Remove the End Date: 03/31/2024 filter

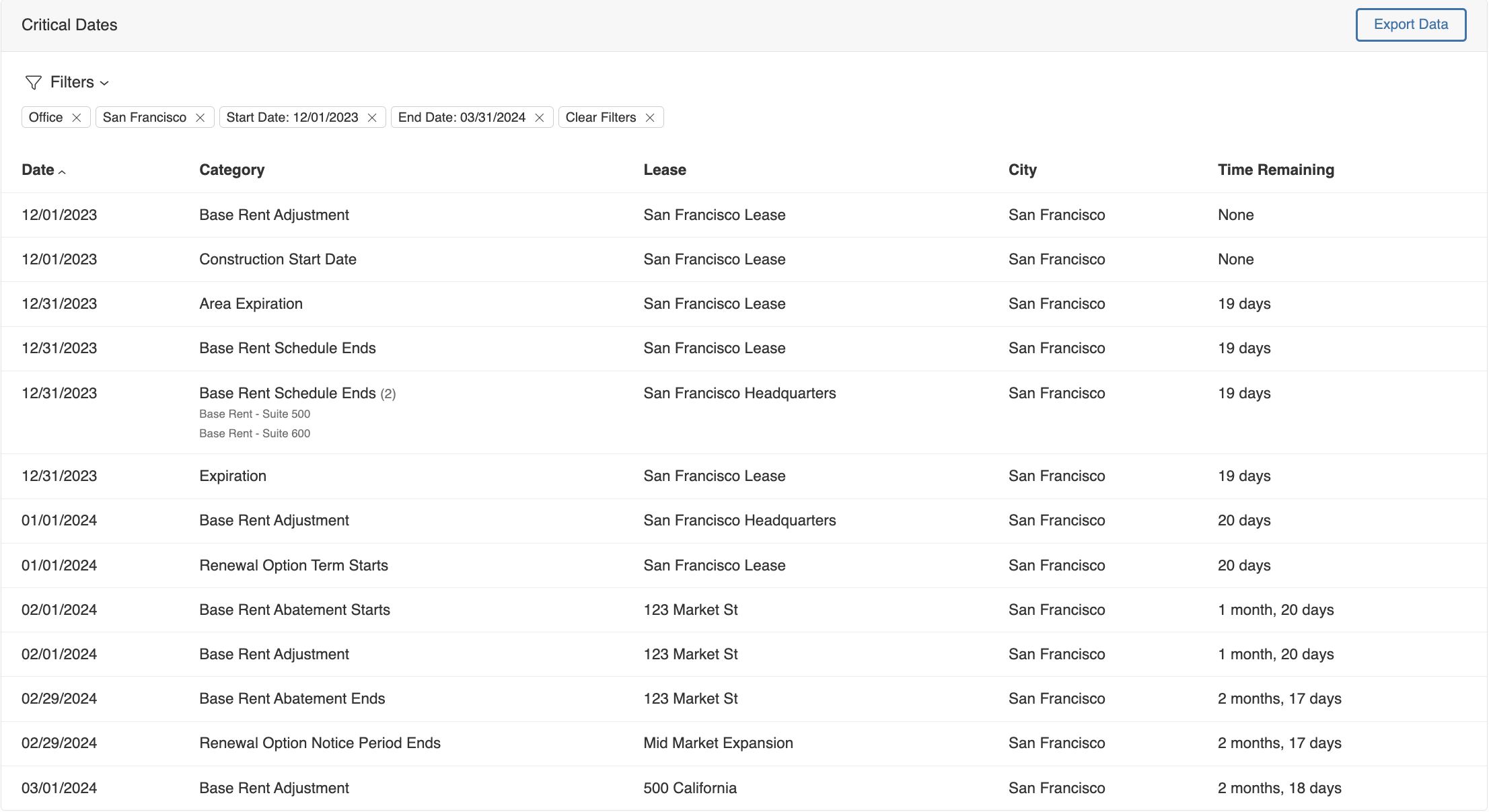pos(539,117)
